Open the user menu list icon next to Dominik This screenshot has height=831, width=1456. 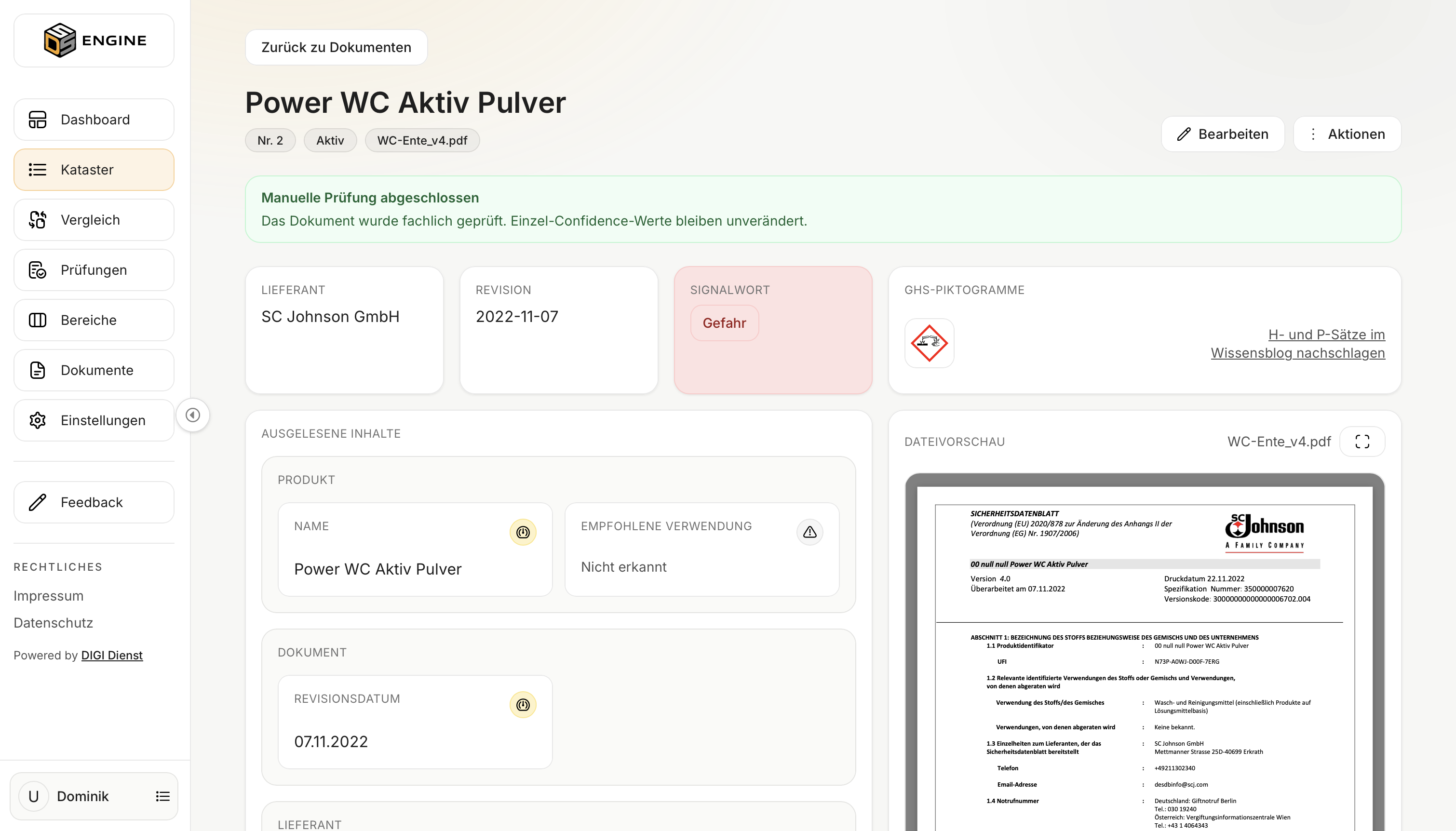click(162, 796)
